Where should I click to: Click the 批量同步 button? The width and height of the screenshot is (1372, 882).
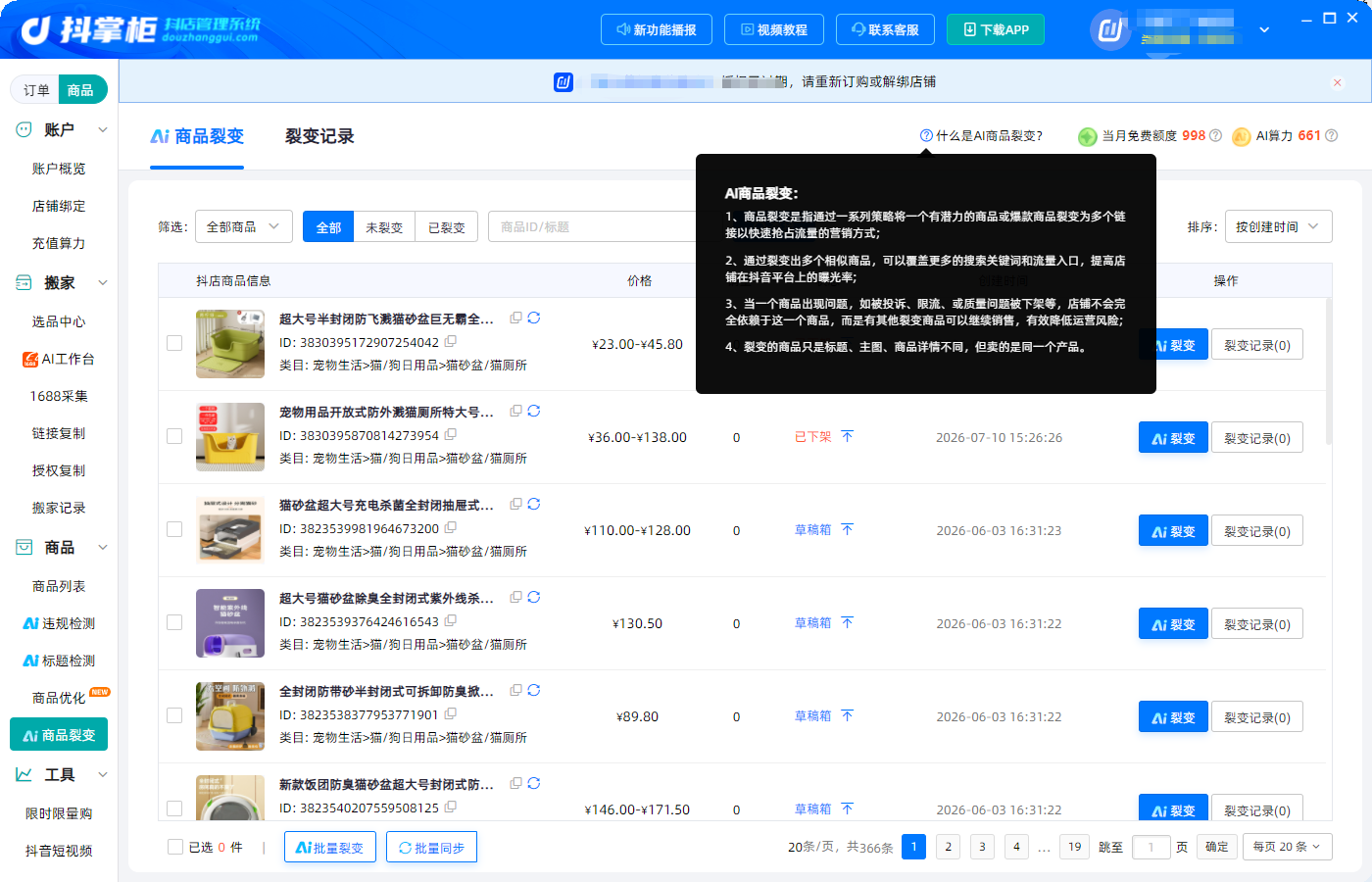[x=432, y=848]
